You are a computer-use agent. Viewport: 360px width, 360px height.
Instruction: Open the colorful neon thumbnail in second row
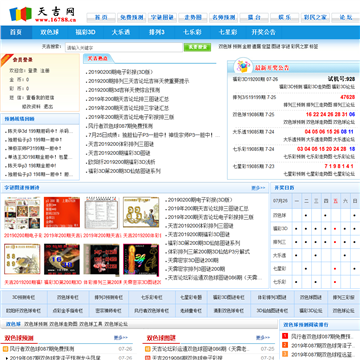click(x=141, y=260)
